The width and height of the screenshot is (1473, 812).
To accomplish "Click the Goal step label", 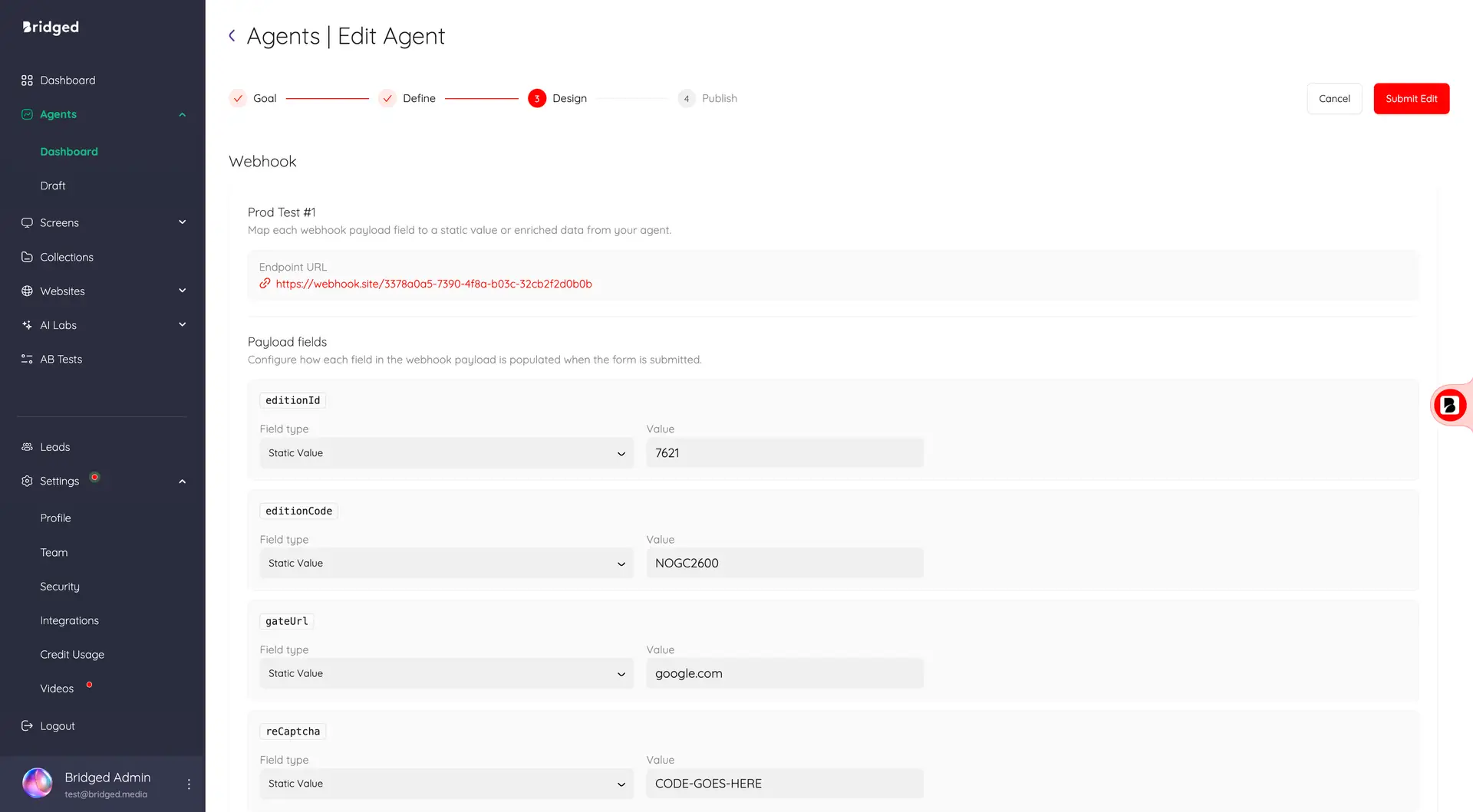I will click(x=265, y=98).
